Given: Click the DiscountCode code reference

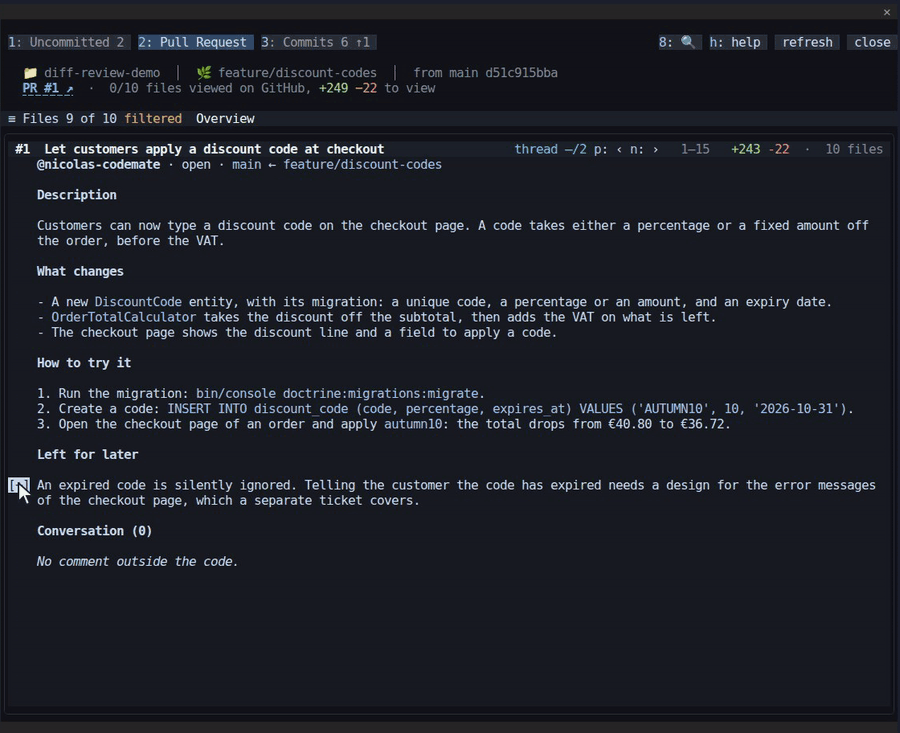Looking at the screenshot, I should [x=138, y=302].
